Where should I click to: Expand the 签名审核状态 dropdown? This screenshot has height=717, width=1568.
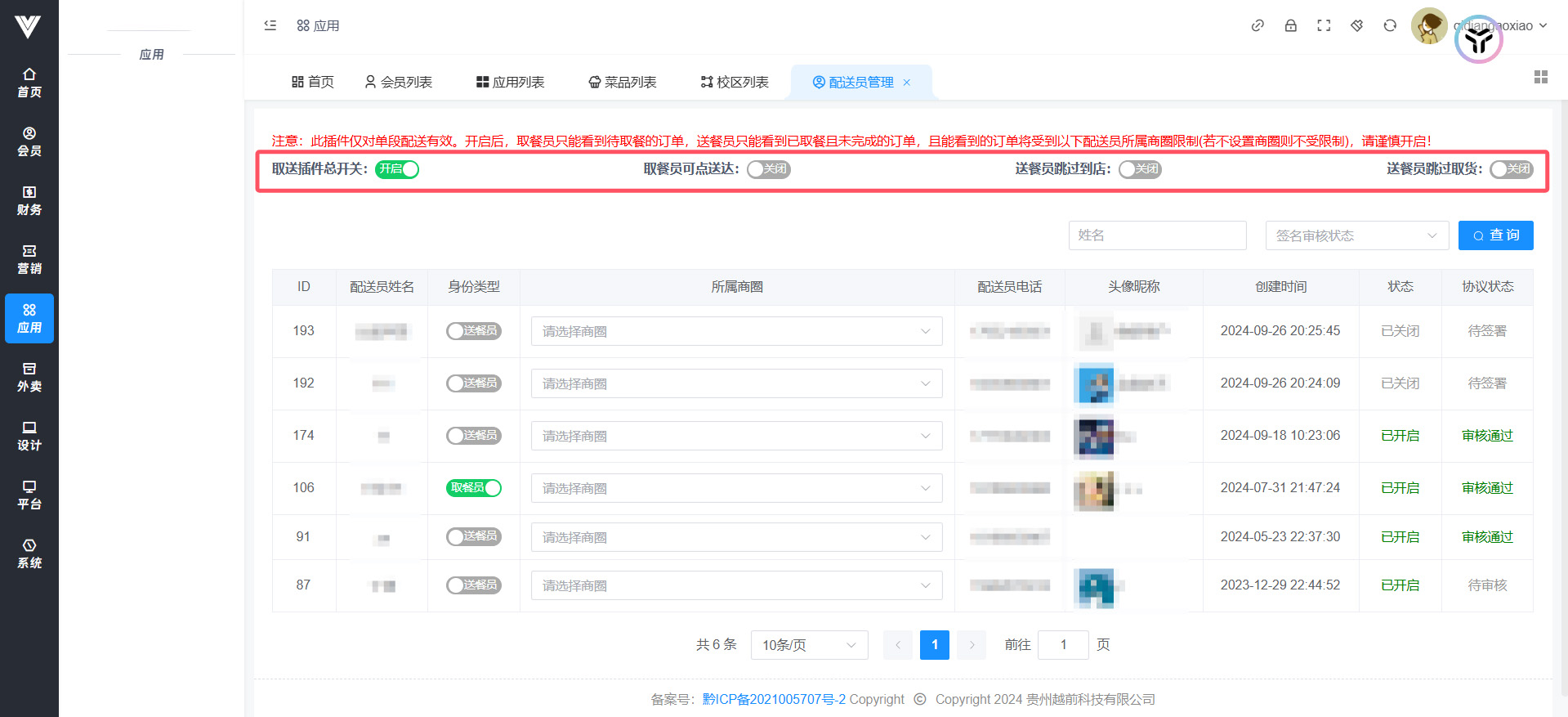coord(1356,235)
